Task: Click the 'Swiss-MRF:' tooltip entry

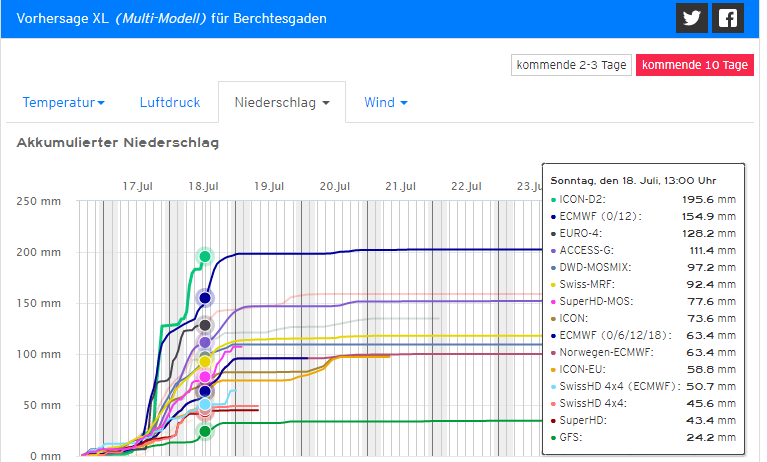Action: (587, 284)
